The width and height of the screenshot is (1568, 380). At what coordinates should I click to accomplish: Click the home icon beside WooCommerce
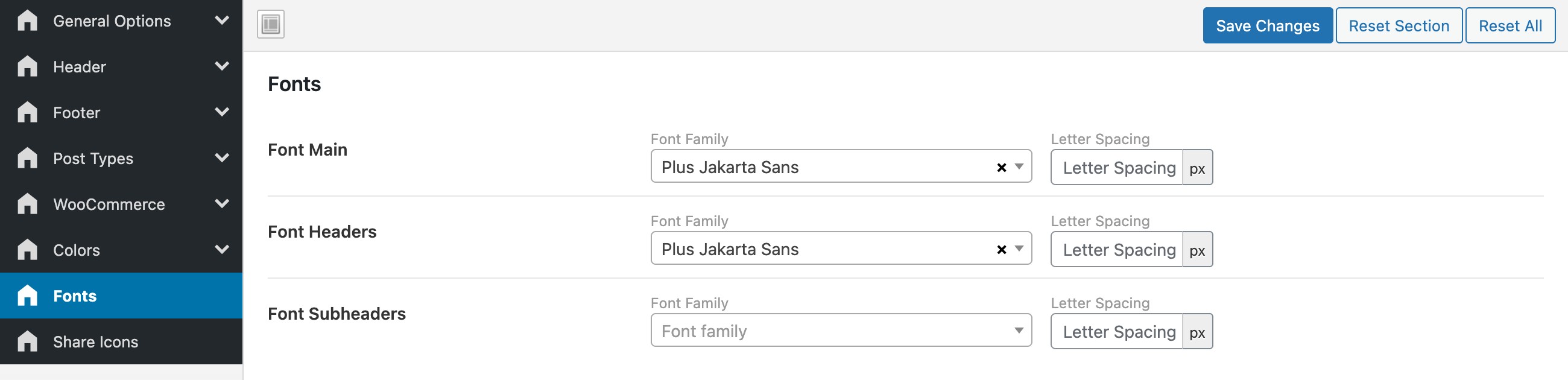pos(27,204)
